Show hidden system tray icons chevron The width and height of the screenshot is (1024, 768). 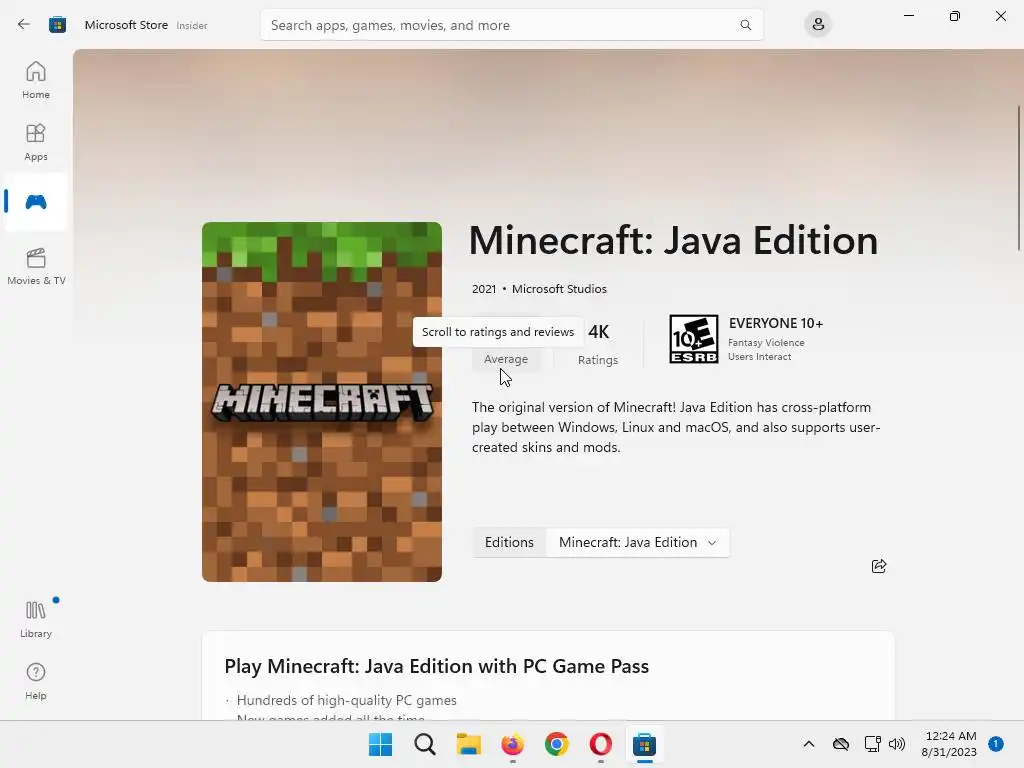tap(808, 744)
